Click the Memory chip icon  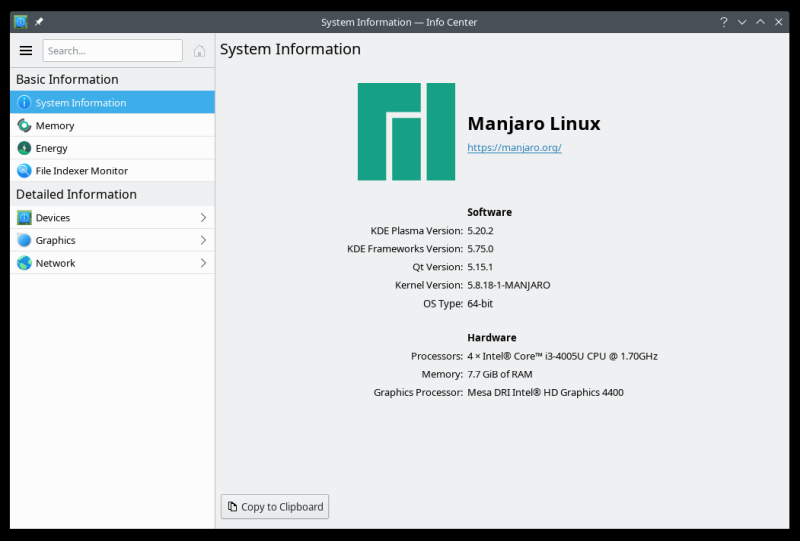24,125
